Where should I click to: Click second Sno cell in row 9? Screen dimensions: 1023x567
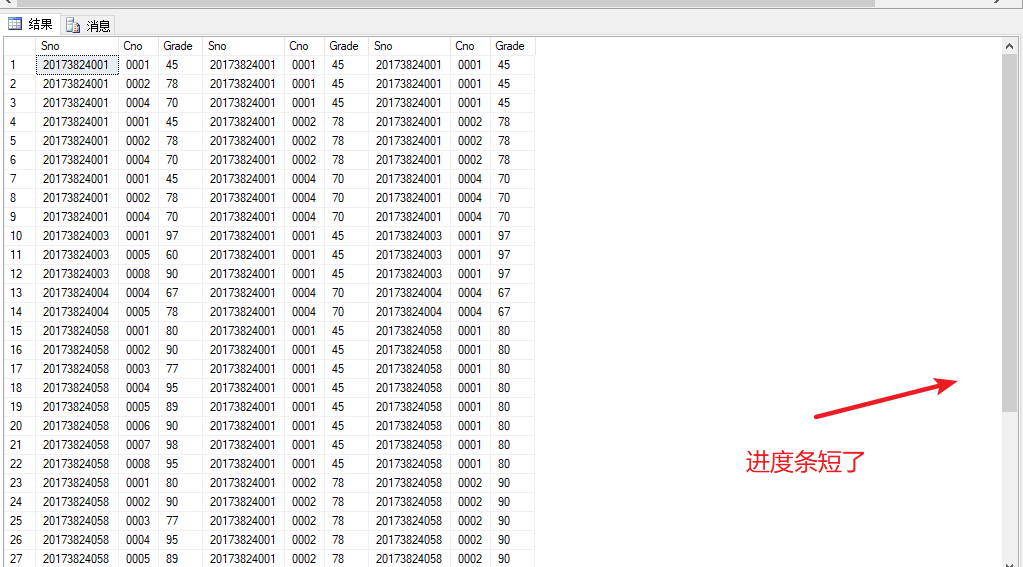tap(244, 217)
